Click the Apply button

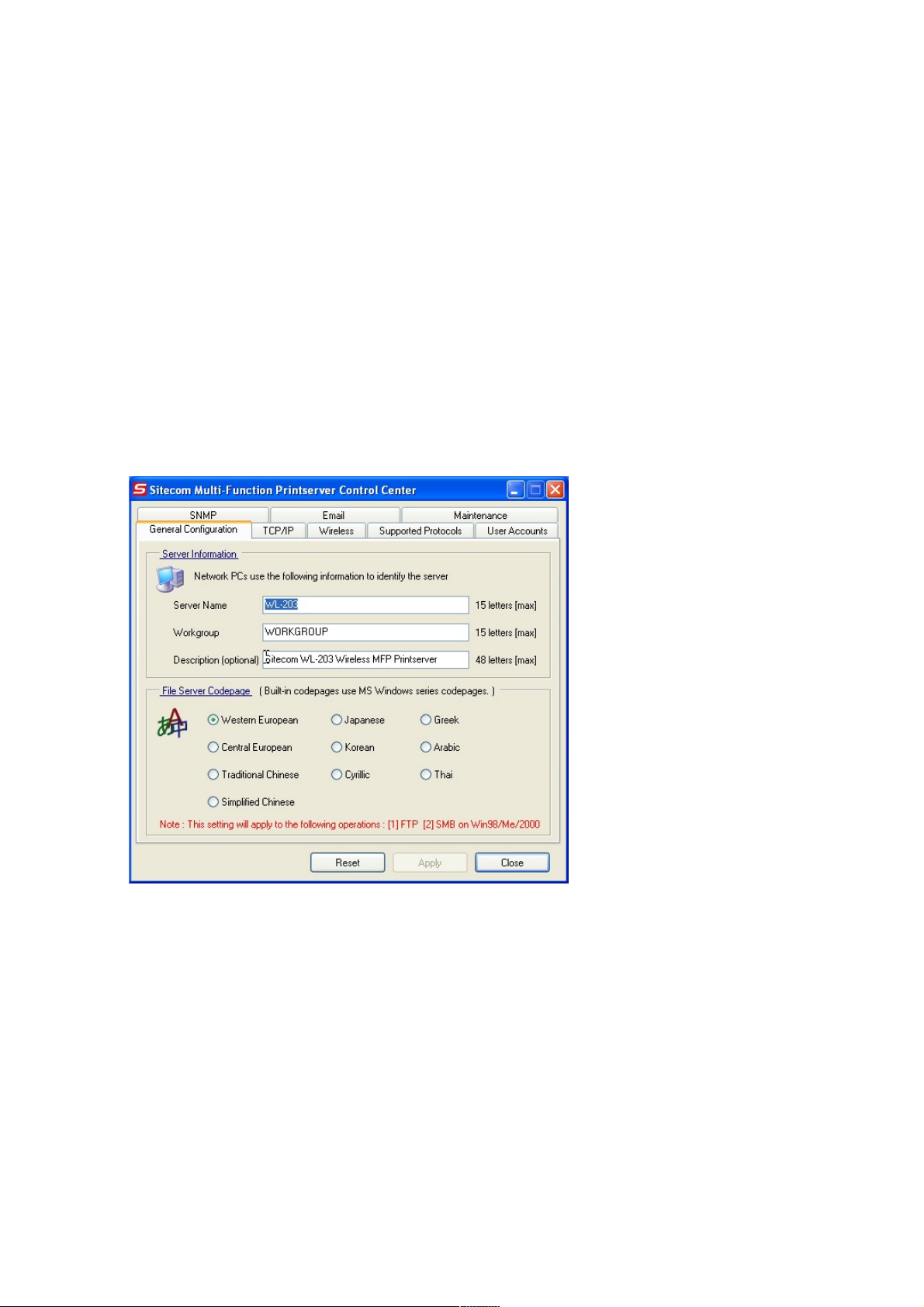(430, 863)
